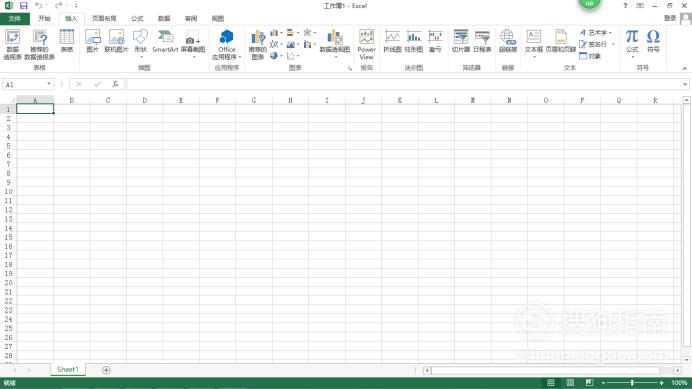692x389 pixels.
Task: Collapse the ribbon with the arrow
Action: tap(684, 68)
